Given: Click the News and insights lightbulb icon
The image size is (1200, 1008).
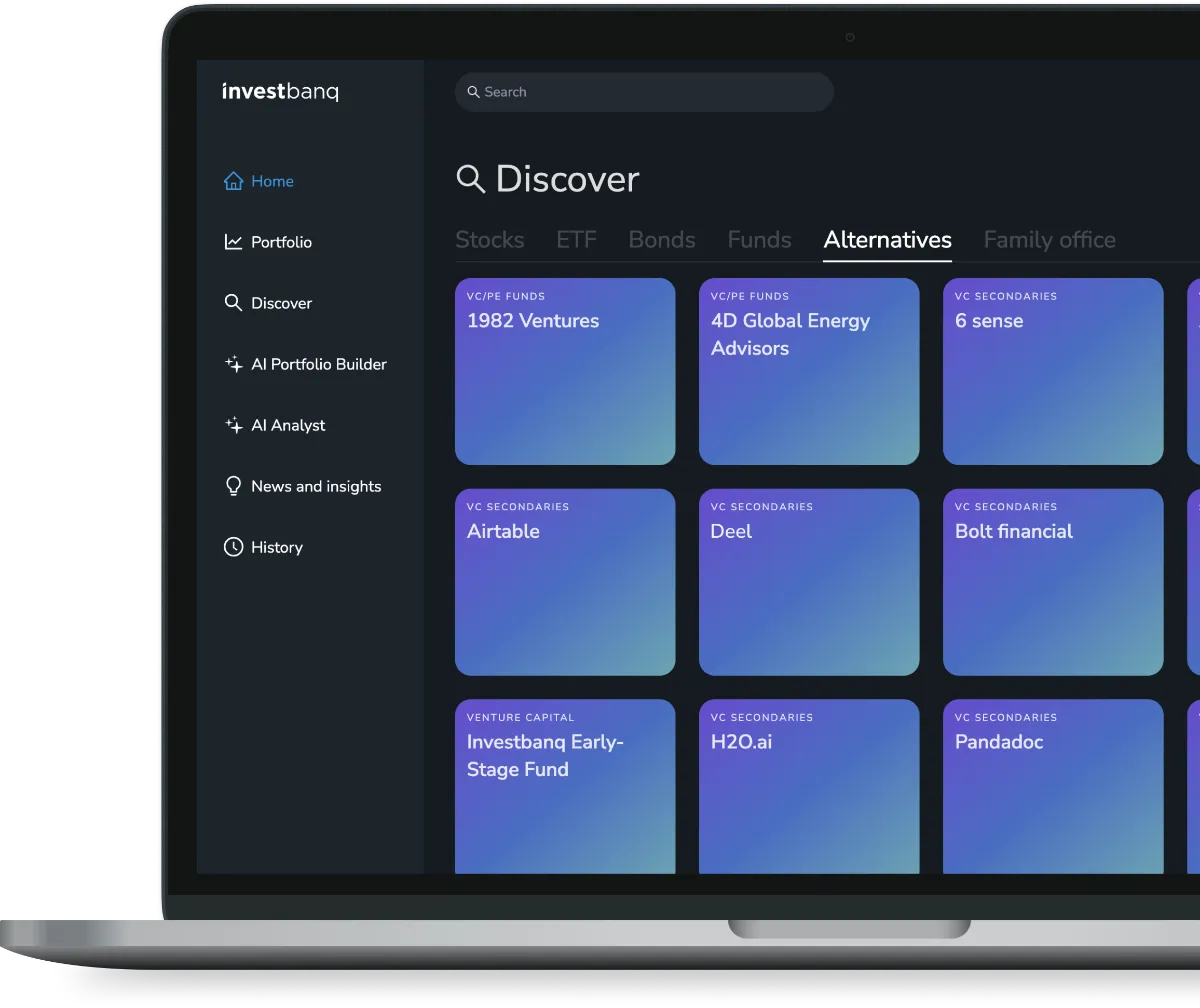Looking at the screenshot, I should pos(233,486).
